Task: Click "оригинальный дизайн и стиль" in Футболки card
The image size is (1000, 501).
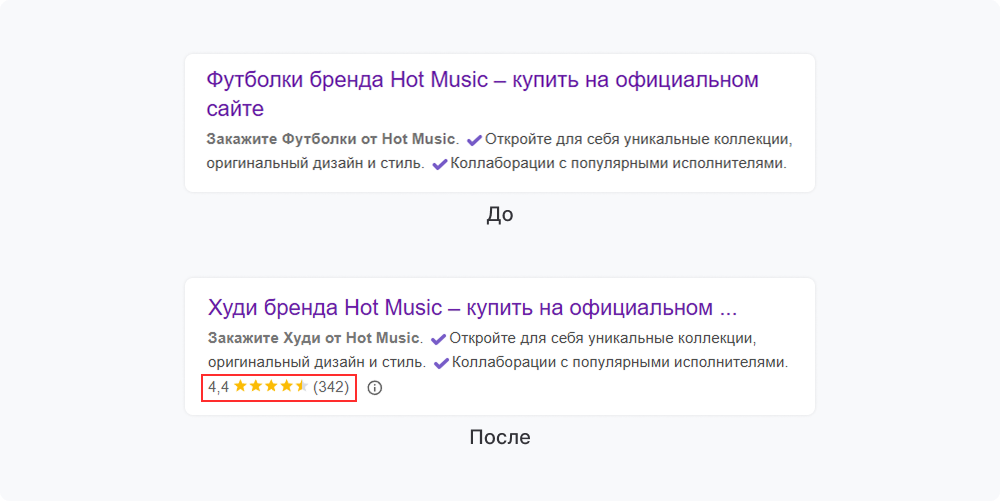Action: click(x=315, y=164)
